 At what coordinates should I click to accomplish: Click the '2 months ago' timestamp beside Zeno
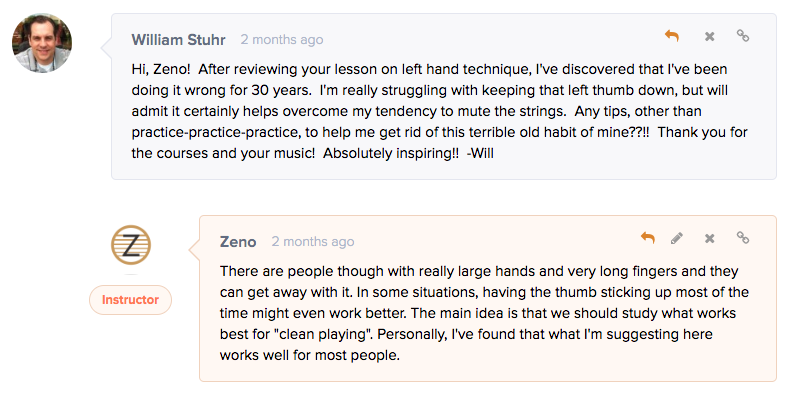point(313,242)
